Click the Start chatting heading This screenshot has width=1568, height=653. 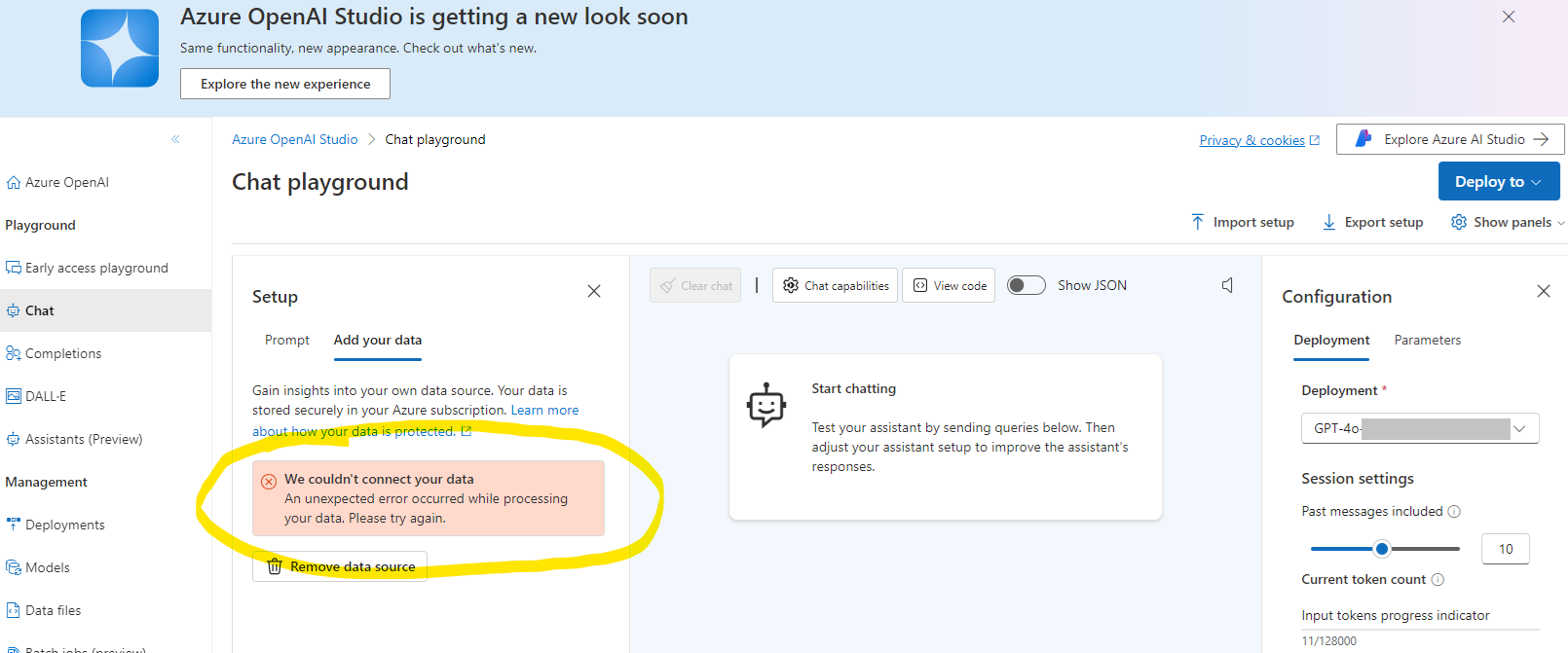pyautogui.click(x=853, y=388)
